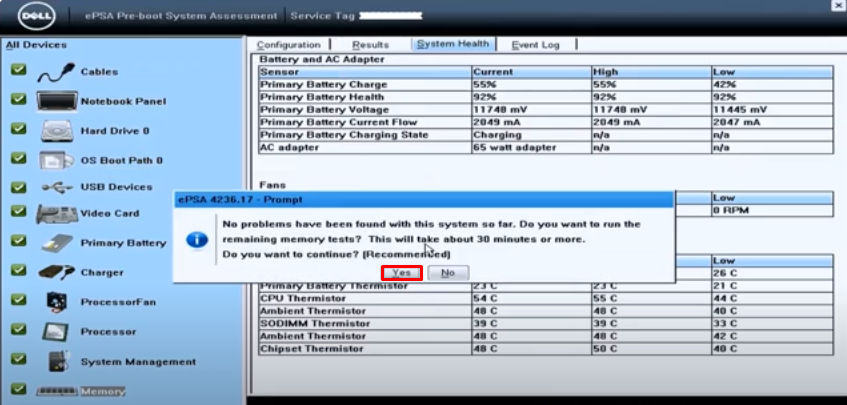The height and width of the screenshot is (405, 847).
Task: Select the Processor chip icon
Action: (x=56, y=331)
